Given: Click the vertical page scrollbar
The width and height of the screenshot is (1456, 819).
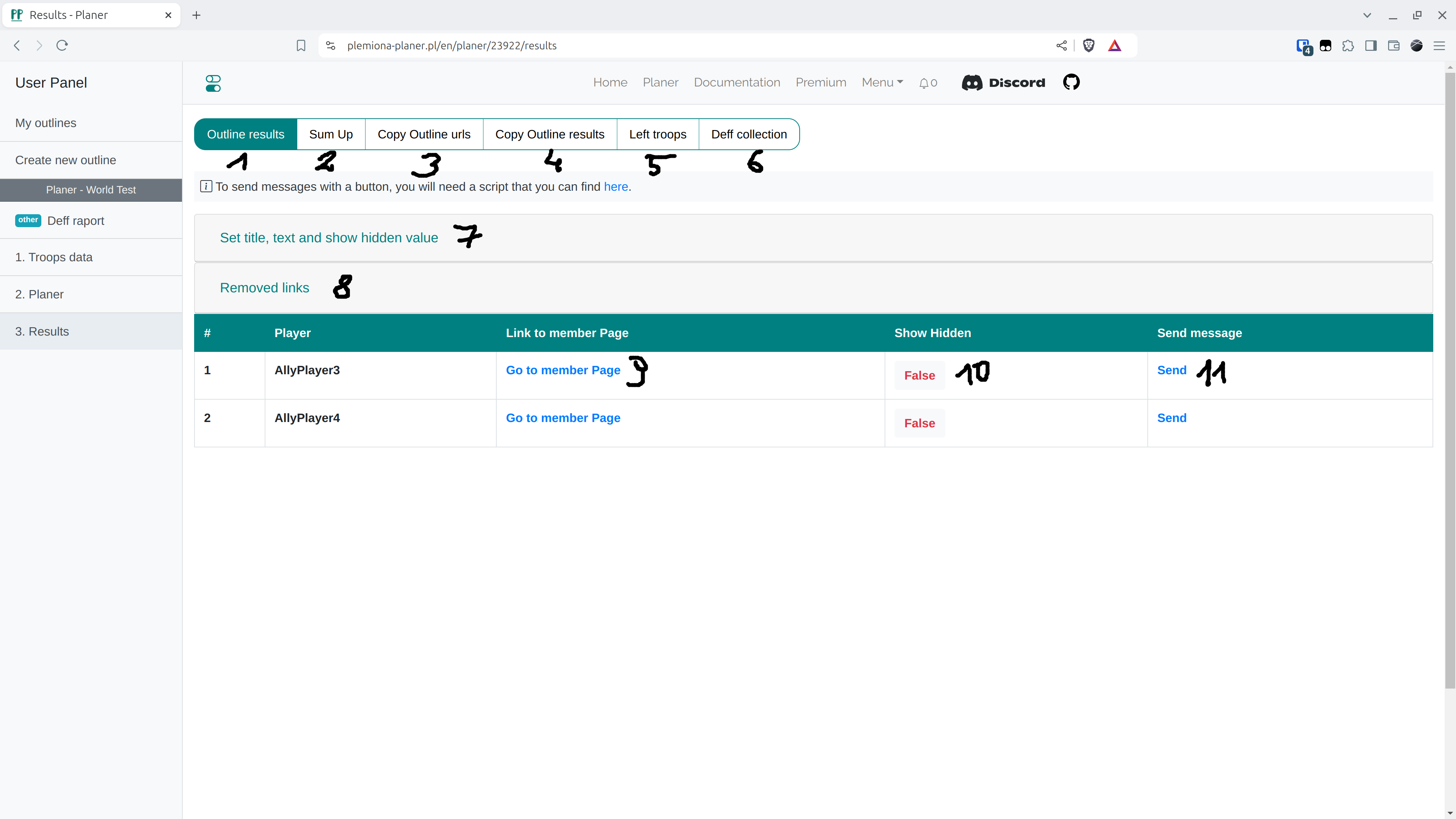Looking at the screenshot, I should coord(1450,379).
